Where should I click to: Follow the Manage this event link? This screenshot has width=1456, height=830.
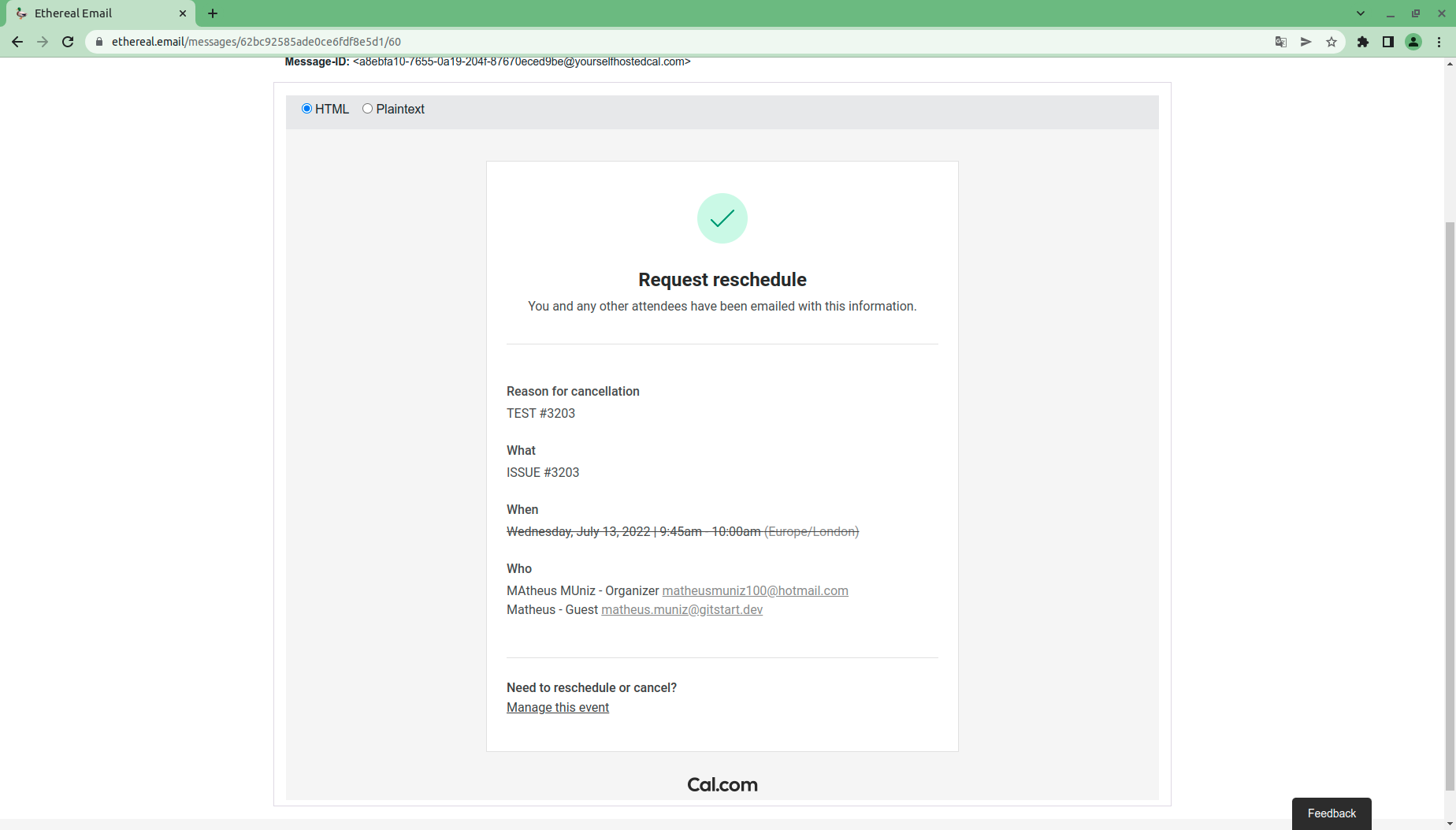[557, 707]
